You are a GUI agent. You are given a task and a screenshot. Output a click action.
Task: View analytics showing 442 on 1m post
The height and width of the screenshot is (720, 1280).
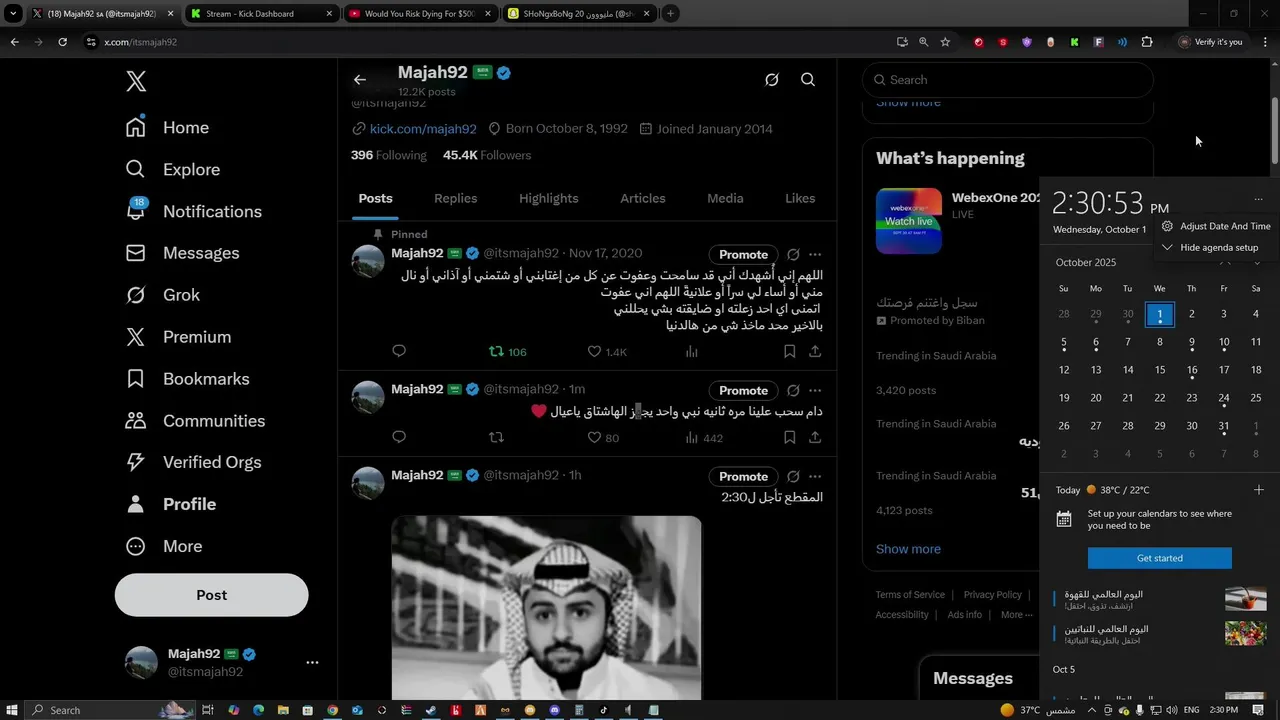pos(703,437)
